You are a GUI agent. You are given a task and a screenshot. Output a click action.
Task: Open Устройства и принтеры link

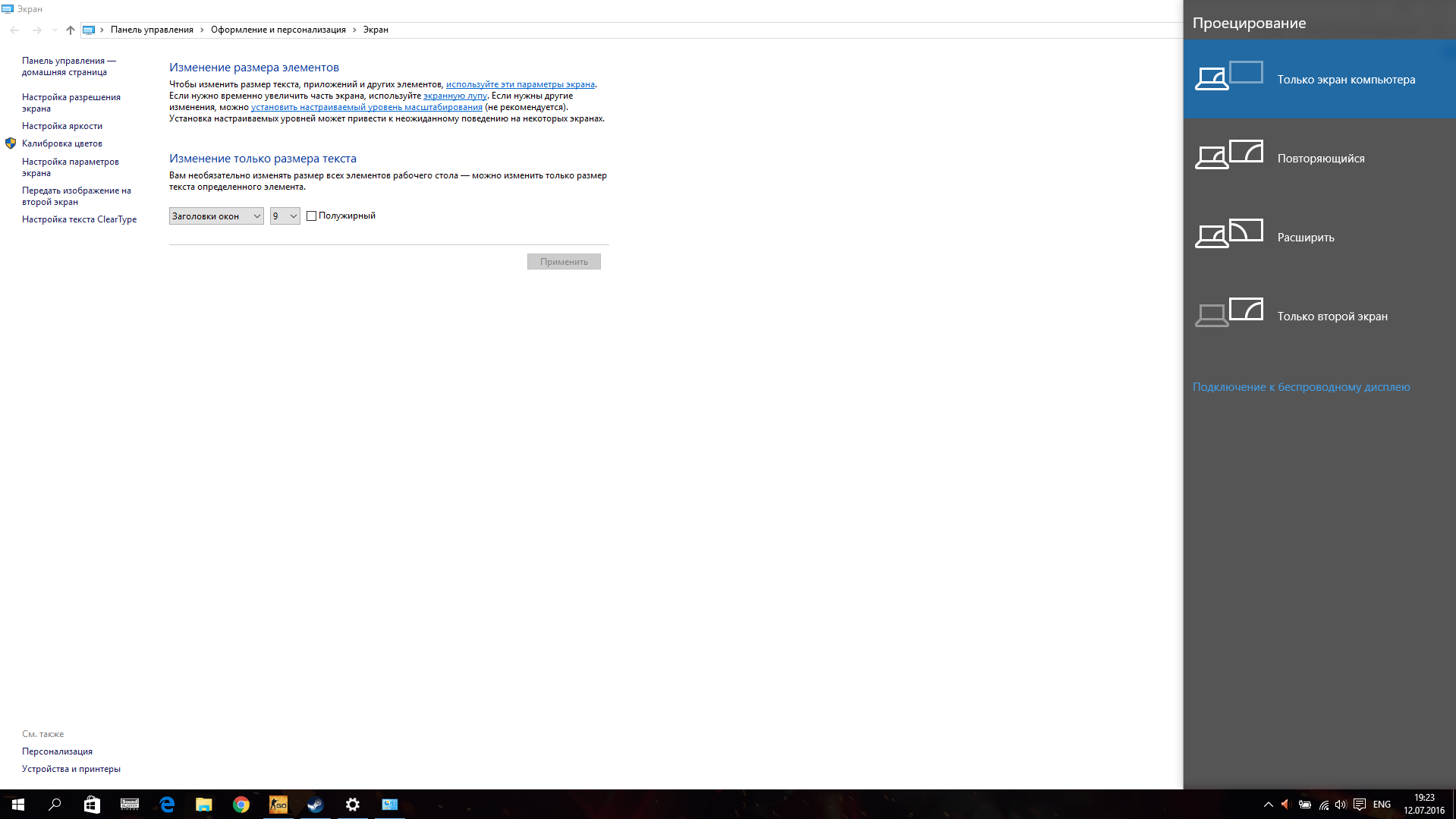point(71,769)
